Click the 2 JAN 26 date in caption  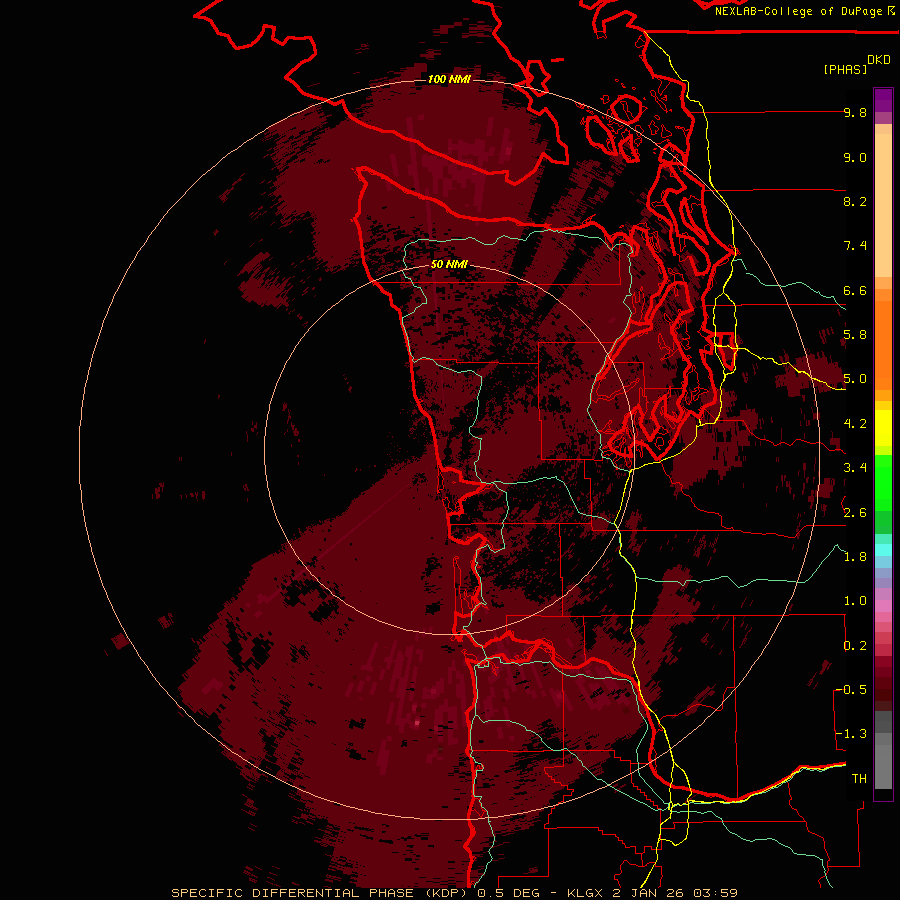click(x=650, y=893)
